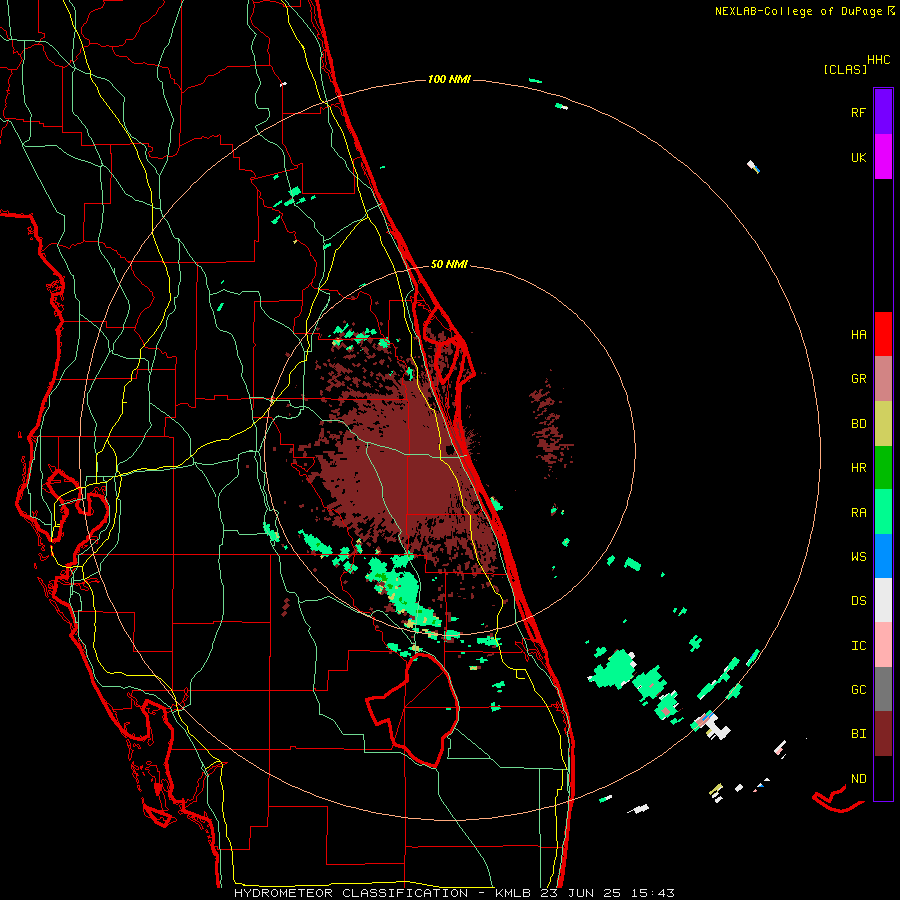
Task: Click the 'BD' legend label
Action: tap(858, 424)
